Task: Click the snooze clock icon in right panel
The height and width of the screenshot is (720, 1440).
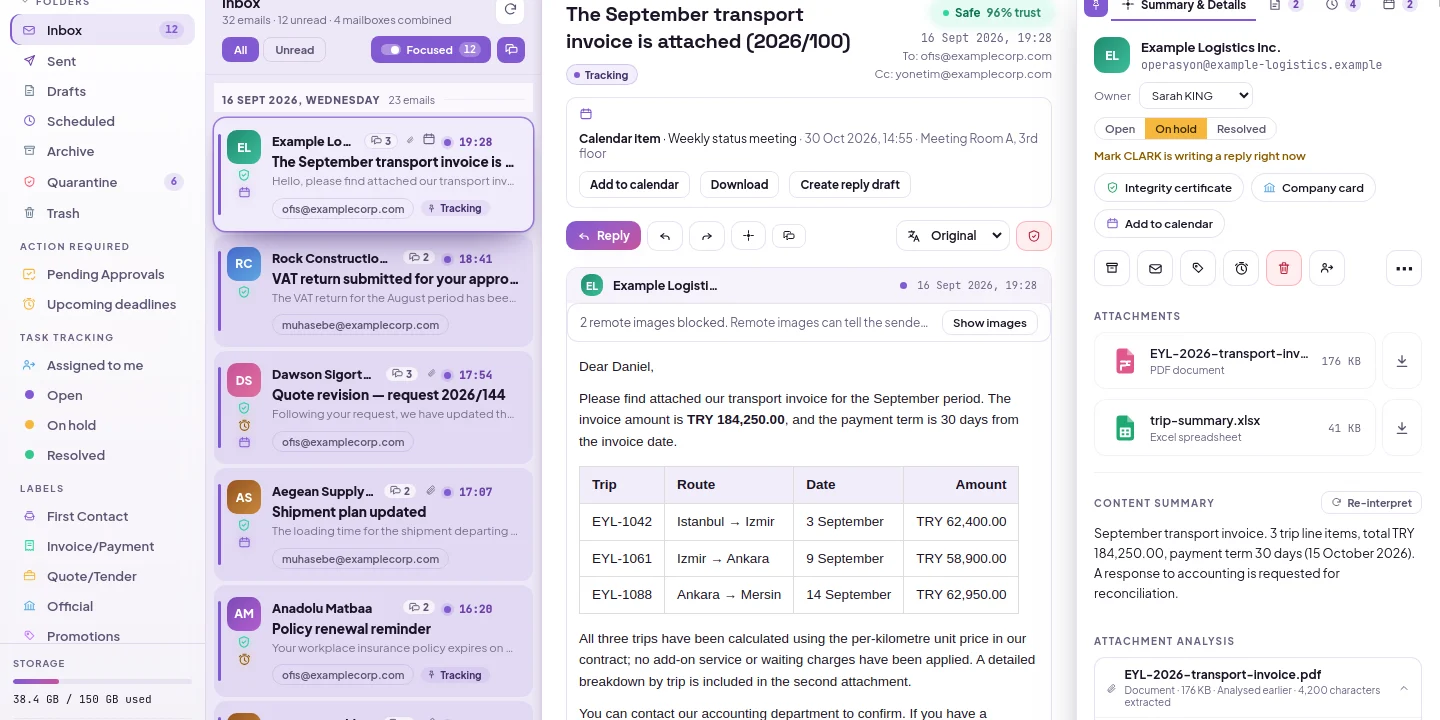Action: pos(1241,268)
